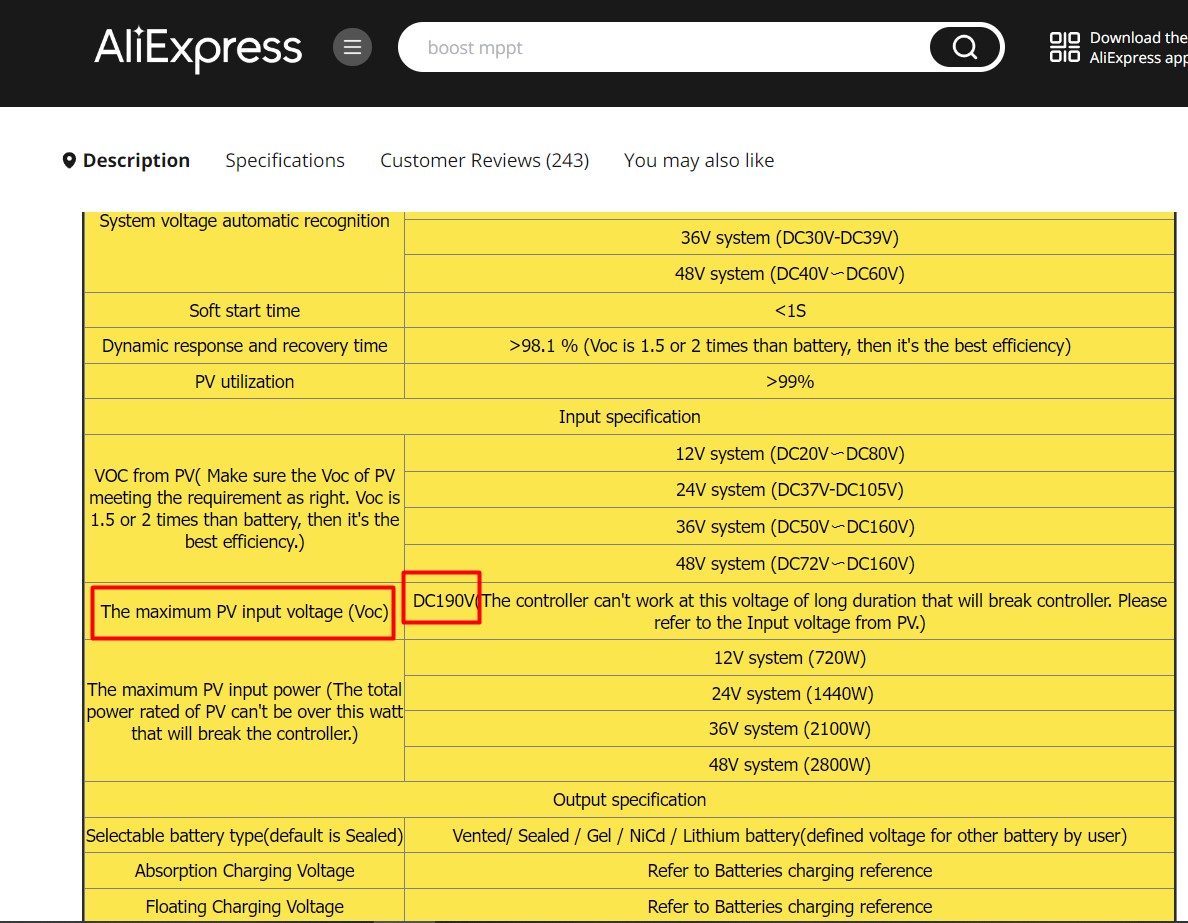Click the highlighted DC190V value
The height and width of the screenshot is (923, 1188).
click(442, 600)
